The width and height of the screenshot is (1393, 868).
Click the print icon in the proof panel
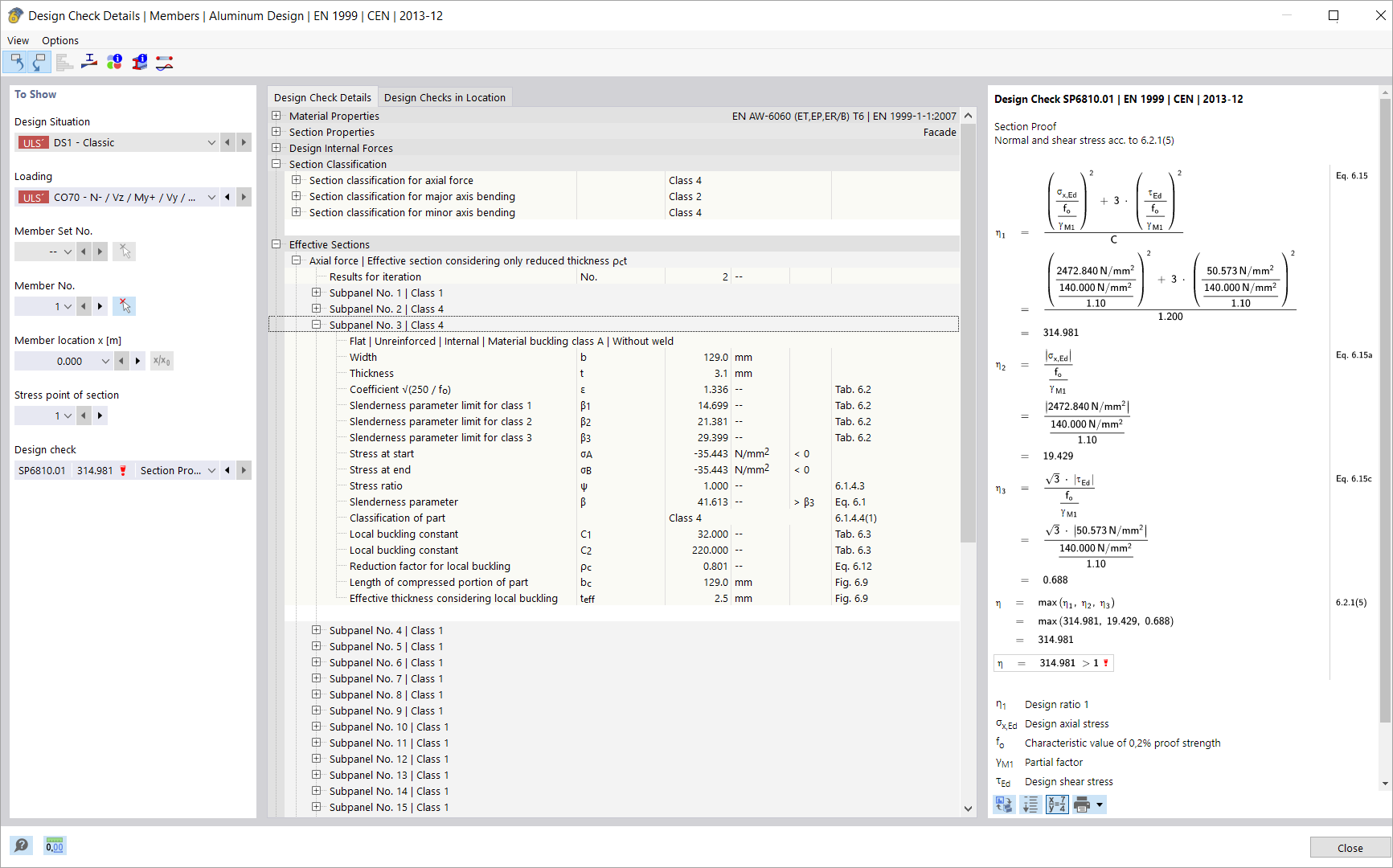[x=1084, y=804]
